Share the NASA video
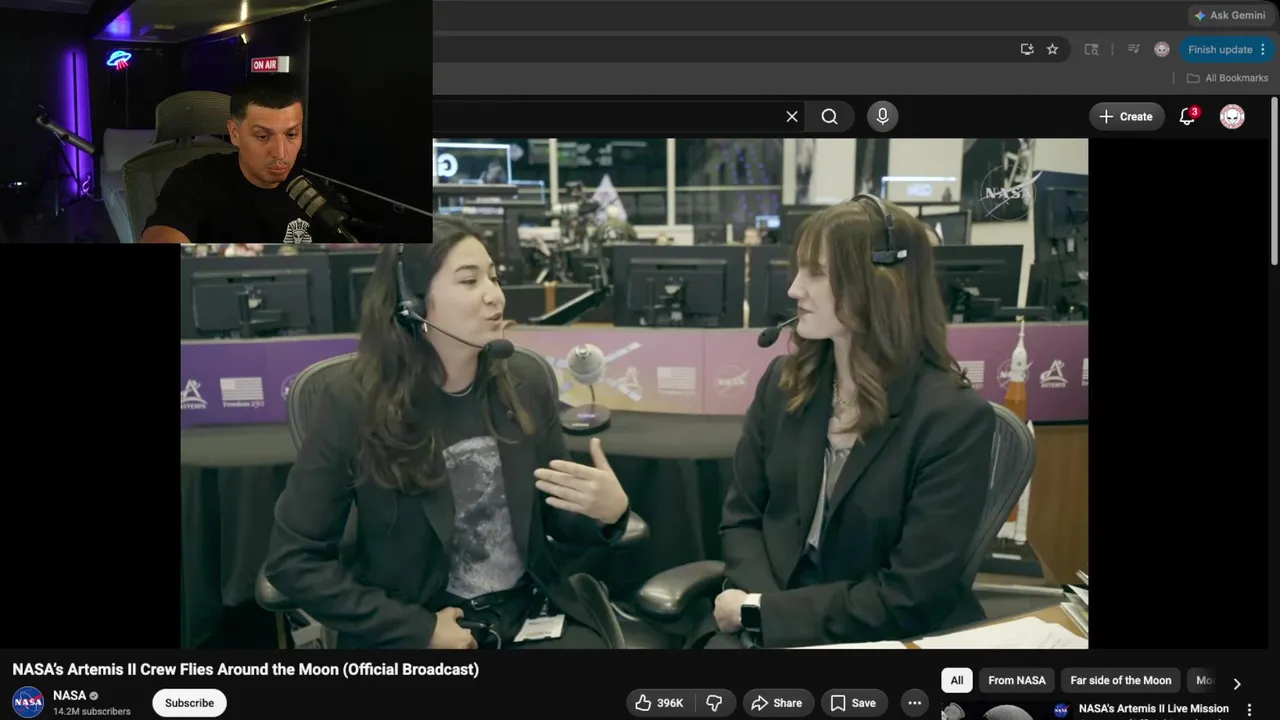 click(x=776, y=703)
